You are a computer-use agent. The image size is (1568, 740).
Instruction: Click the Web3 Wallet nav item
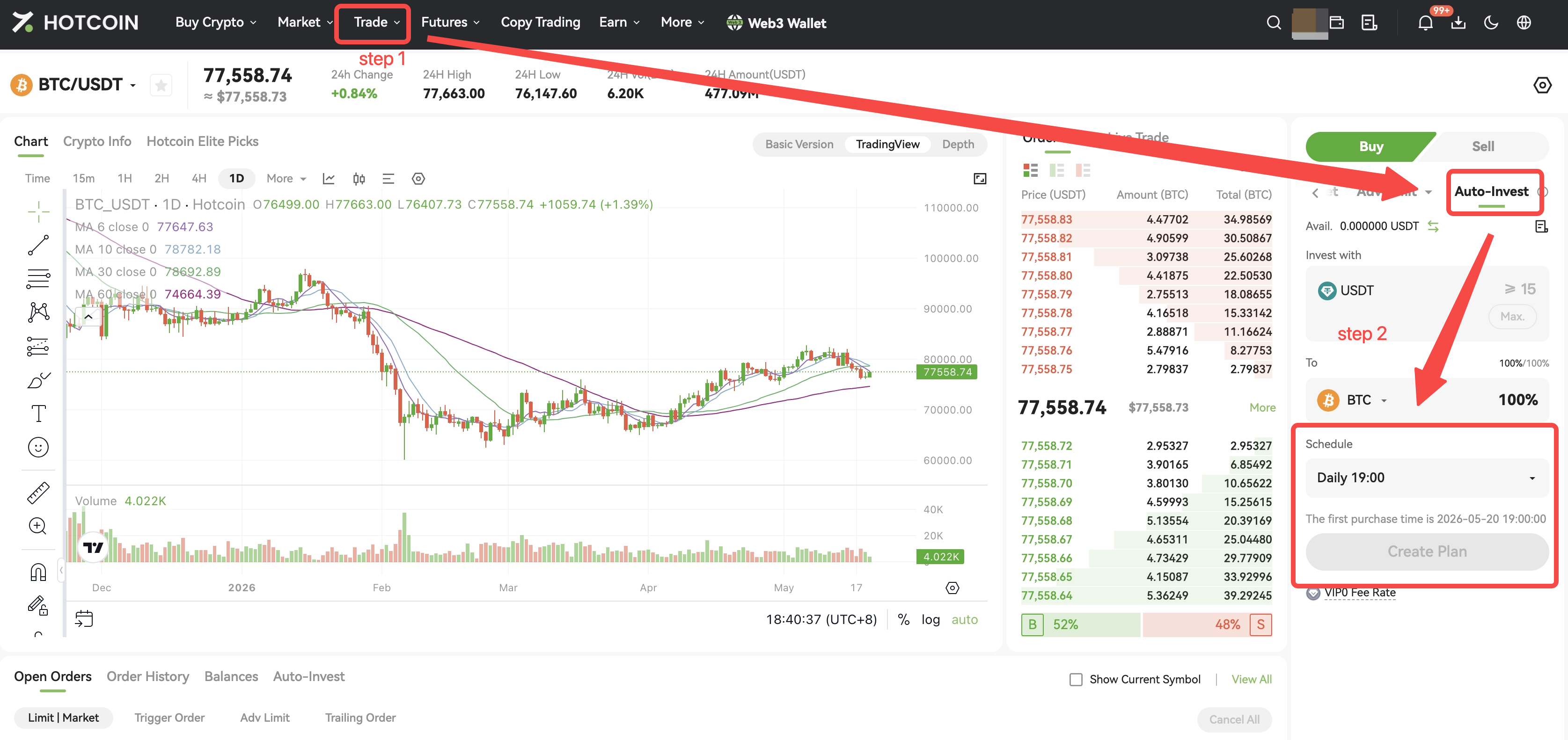(776, 23)
